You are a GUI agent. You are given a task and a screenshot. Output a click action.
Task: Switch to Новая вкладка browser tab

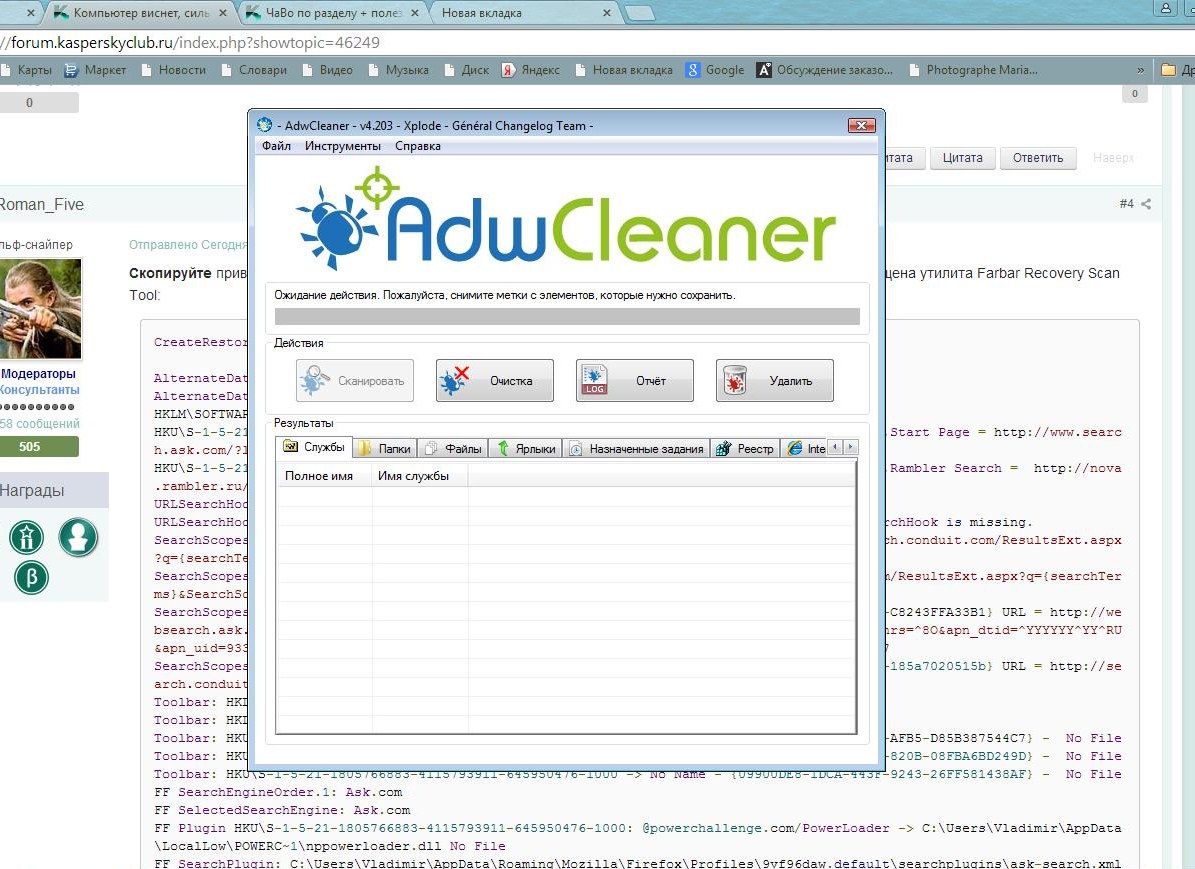[526, 13]
